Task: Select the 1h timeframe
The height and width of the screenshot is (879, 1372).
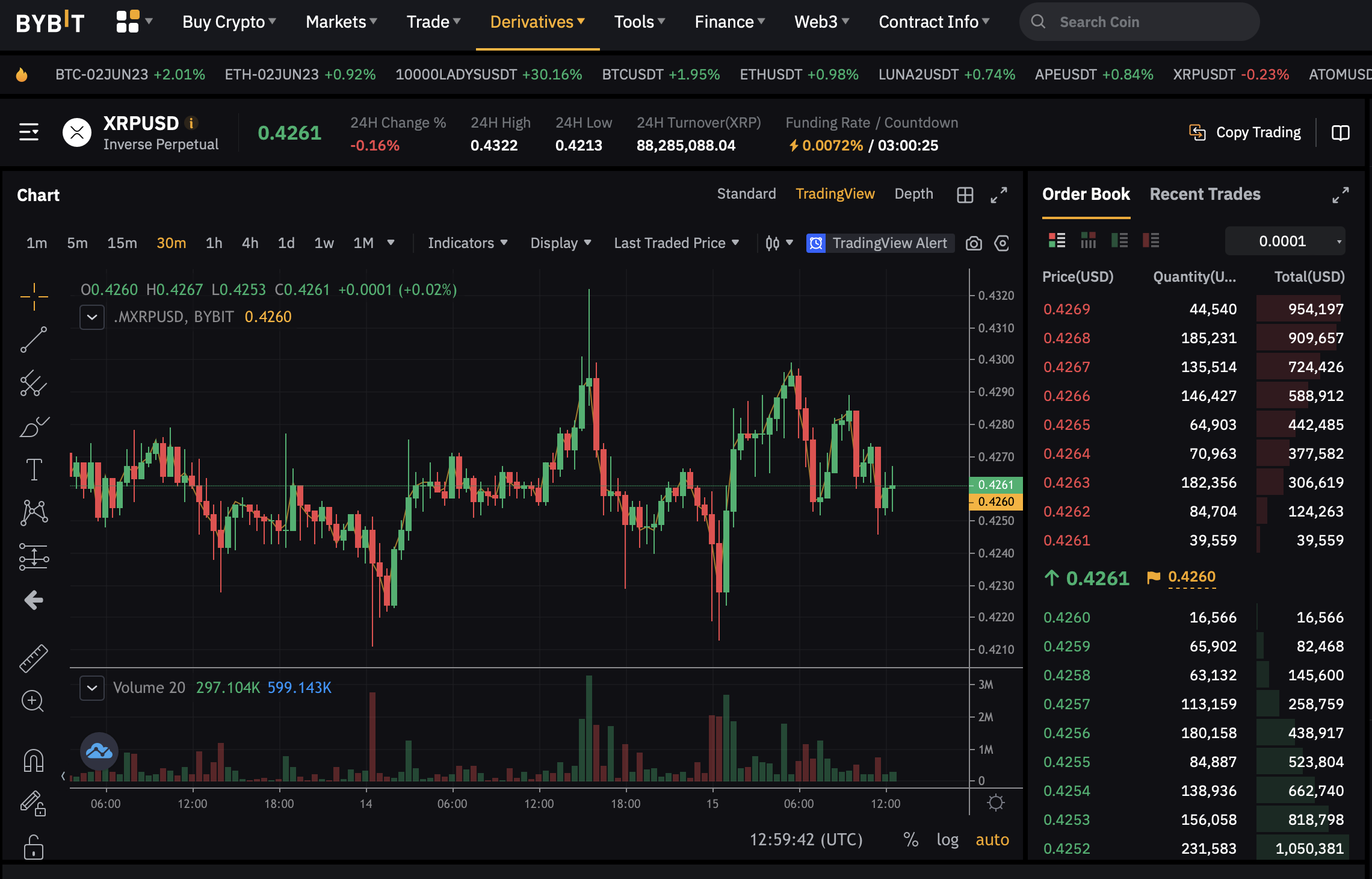Action: coord(214,243)
